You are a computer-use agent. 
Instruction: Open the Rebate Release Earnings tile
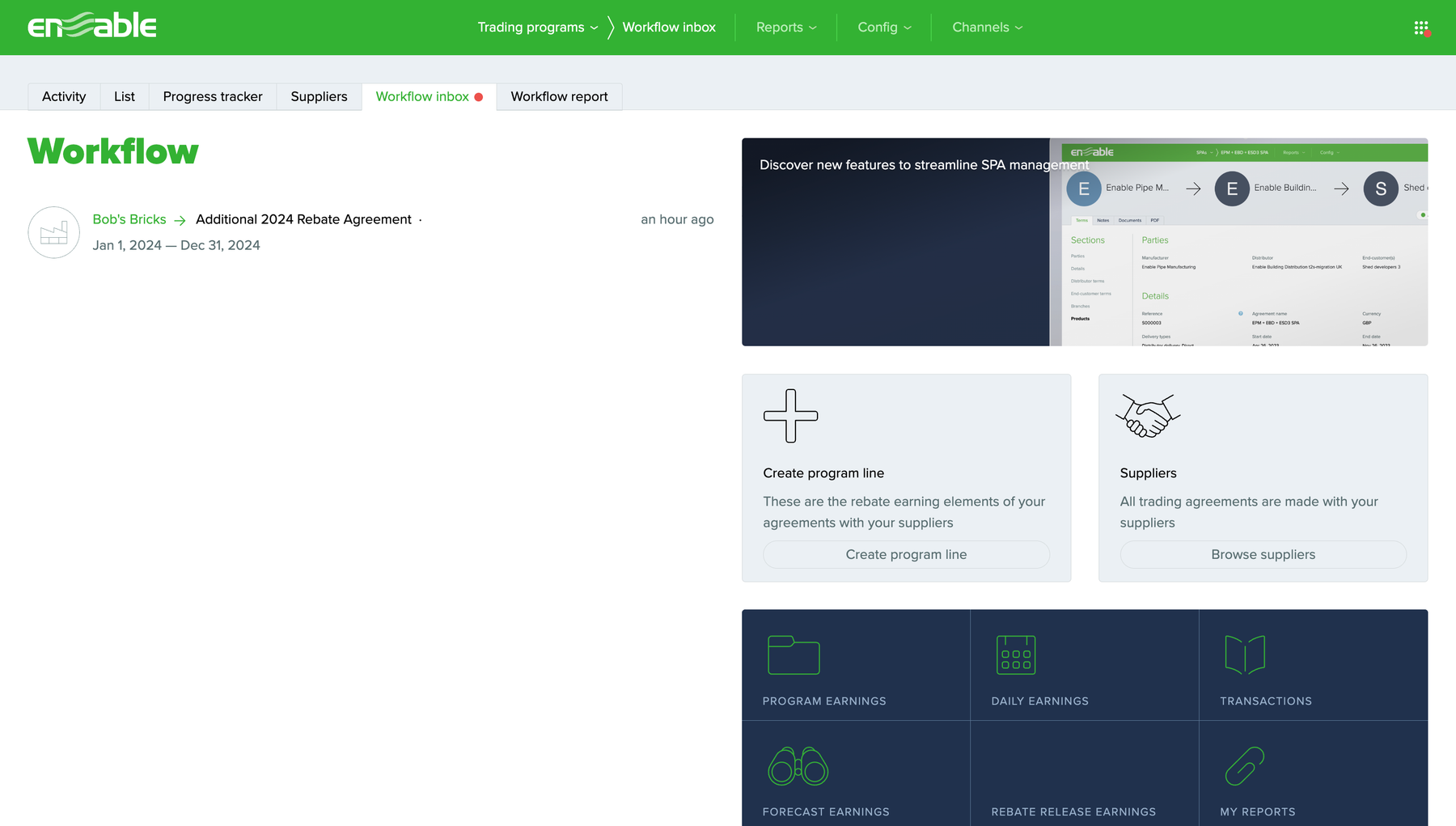pos(1084,773)
